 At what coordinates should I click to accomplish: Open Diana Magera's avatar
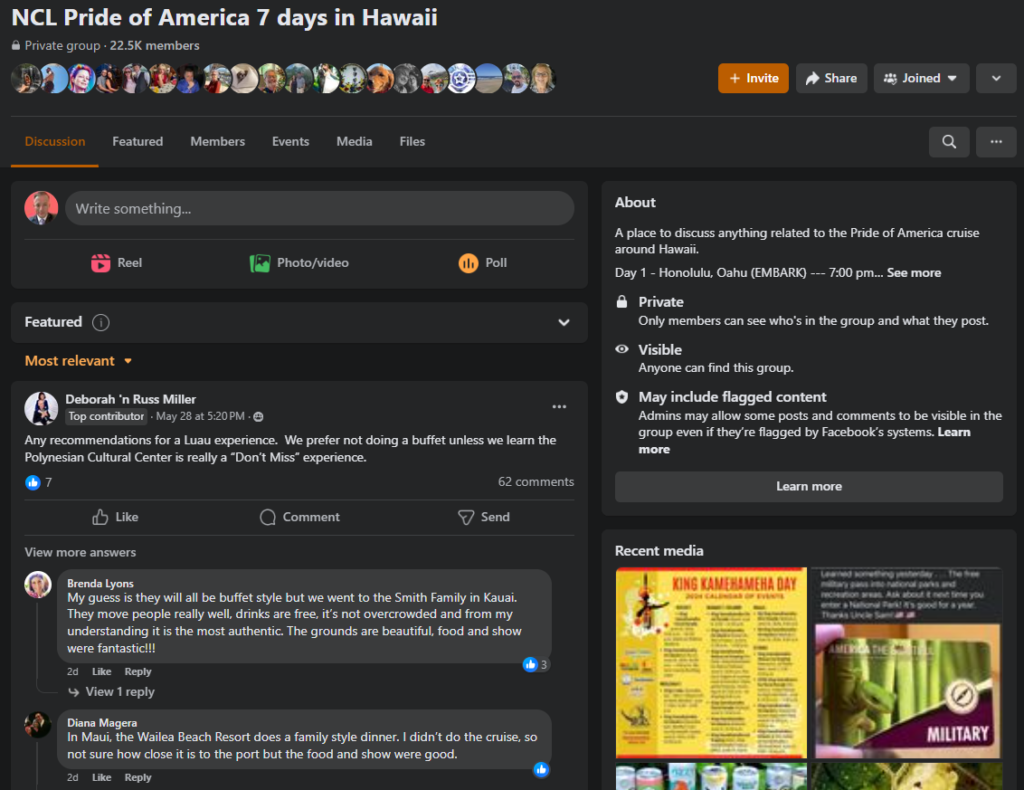(x=38, y=725)
